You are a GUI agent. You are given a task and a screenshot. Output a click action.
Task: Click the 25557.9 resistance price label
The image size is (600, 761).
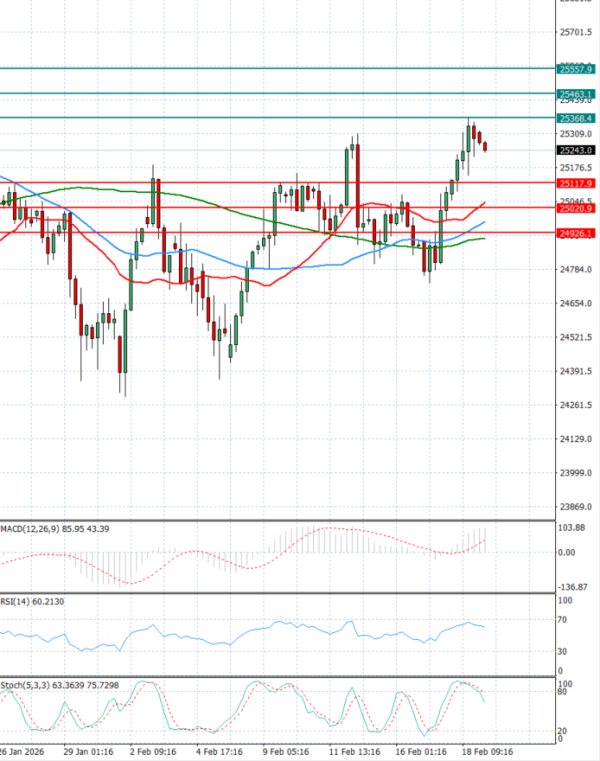click(x=577, y=69)
